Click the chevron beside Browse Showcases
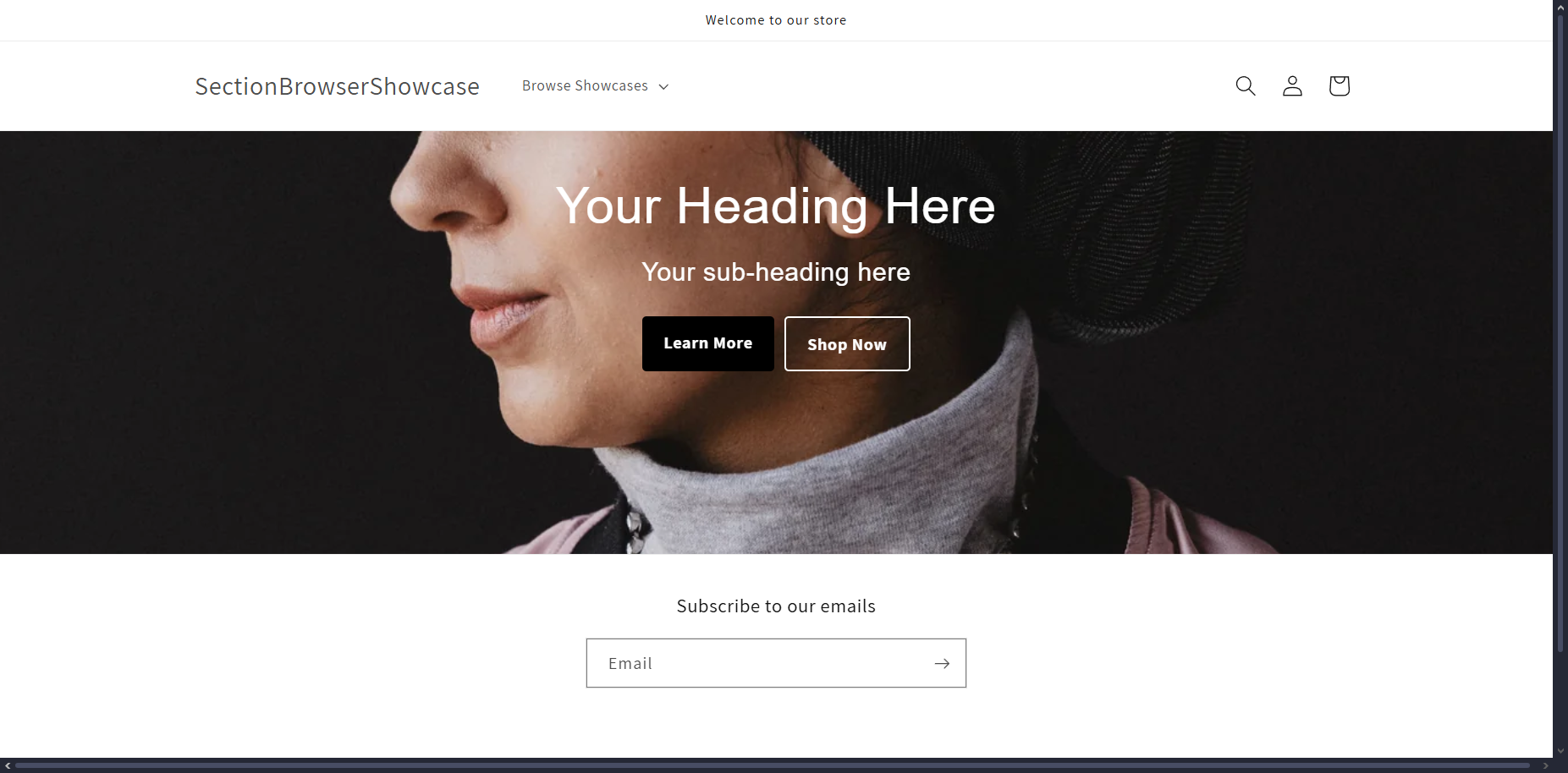Screen dimensions: 1568x773 pos(663,86)
